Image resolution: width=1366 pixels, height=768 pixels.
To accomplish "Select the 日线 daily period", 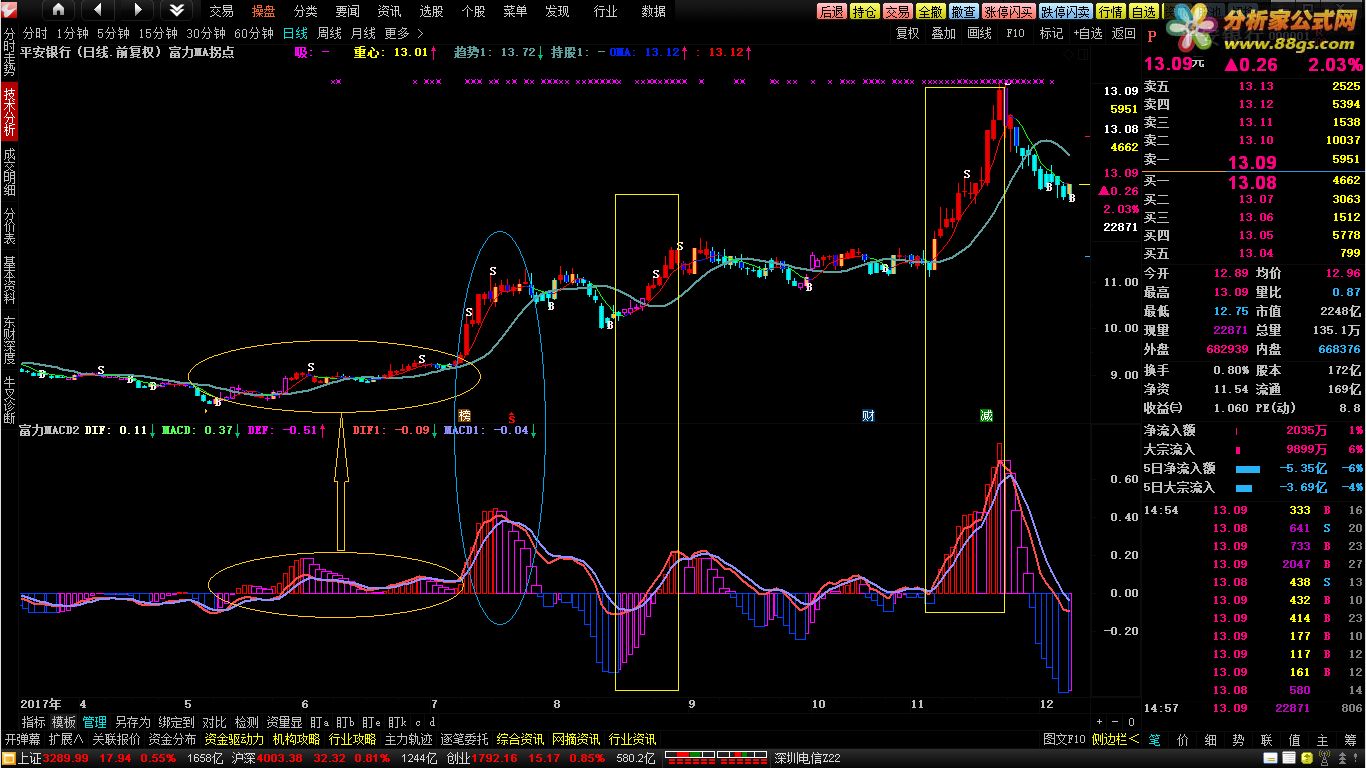I will (x=295, y=33).
